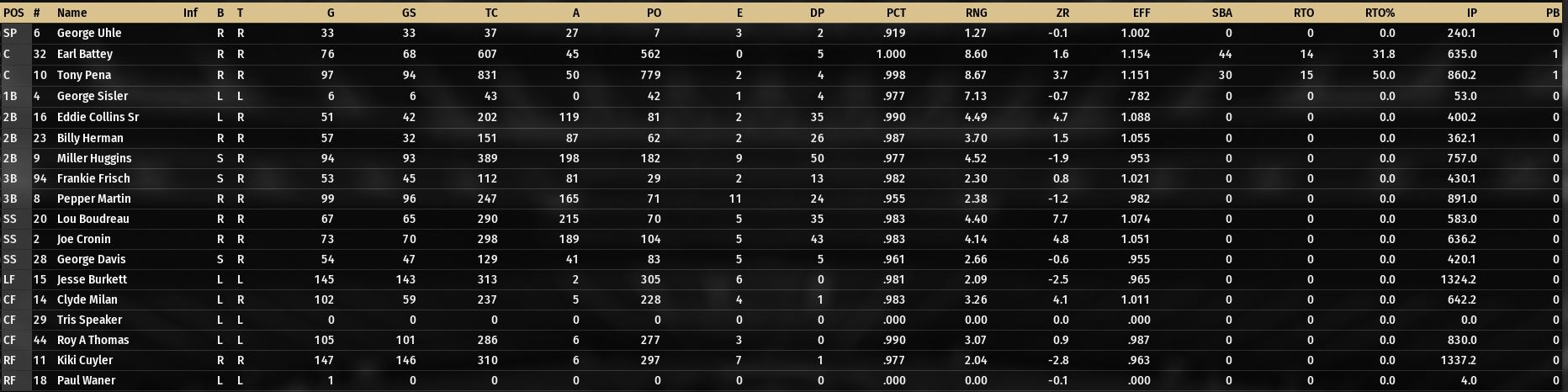Open Earl Battey player profile
1568x392 pixels.
pos(84,54)
